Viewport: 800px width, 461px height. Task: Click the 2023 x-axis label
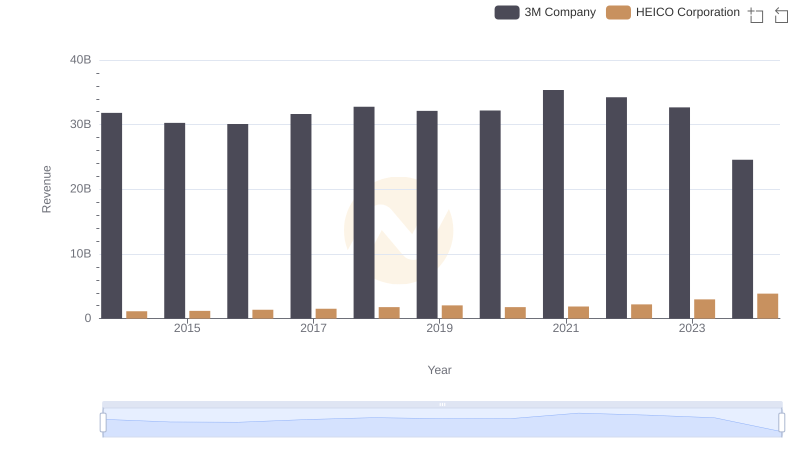point(692,328)
